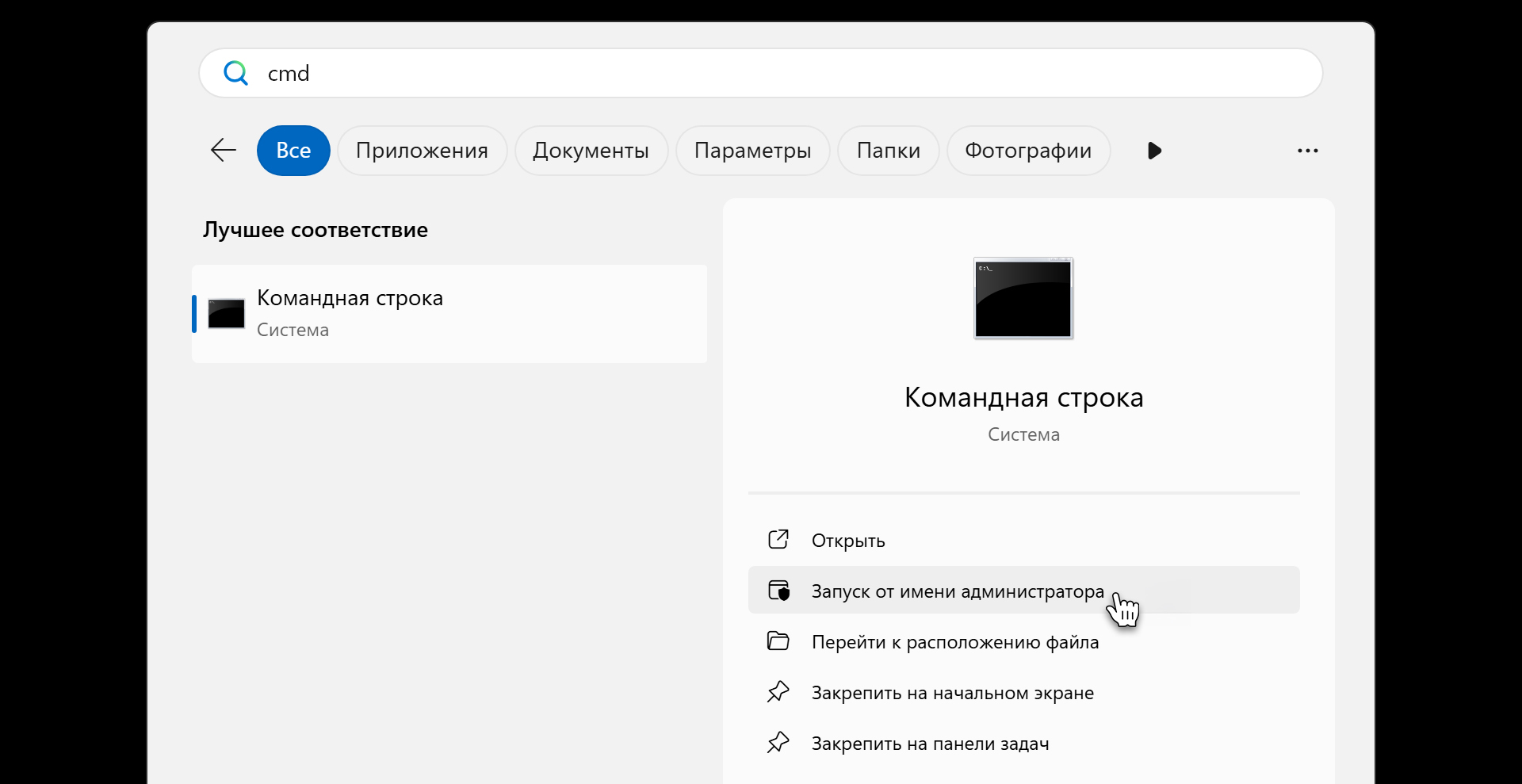The width and height of the screenshot is (1522, 784).
Task: Click the cmd search input field
Action: click(x=761, y=73)
